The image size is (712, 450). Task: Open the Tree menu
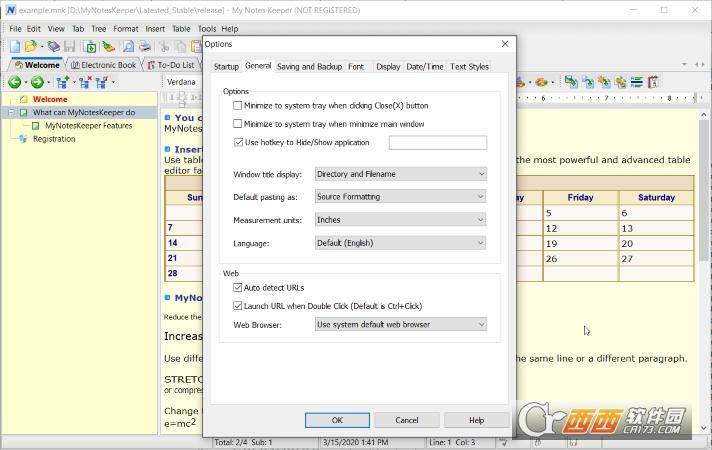click(x=99, y=29)
